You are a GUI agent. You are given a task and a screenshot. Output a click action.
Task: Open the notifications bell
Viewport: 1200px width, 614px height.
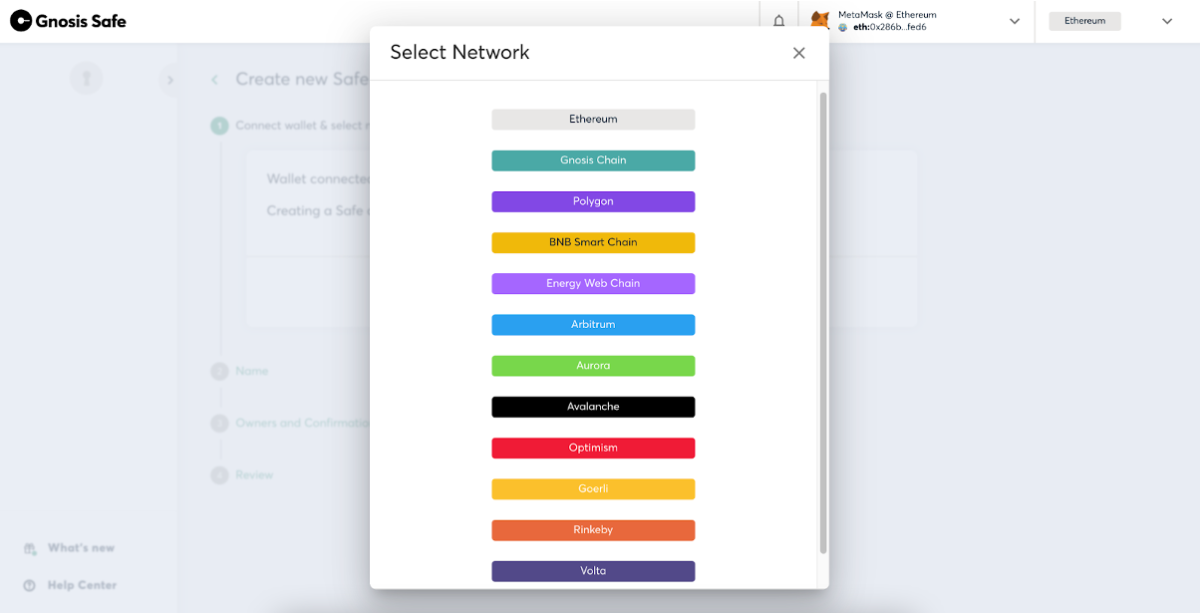click(779, 21)
